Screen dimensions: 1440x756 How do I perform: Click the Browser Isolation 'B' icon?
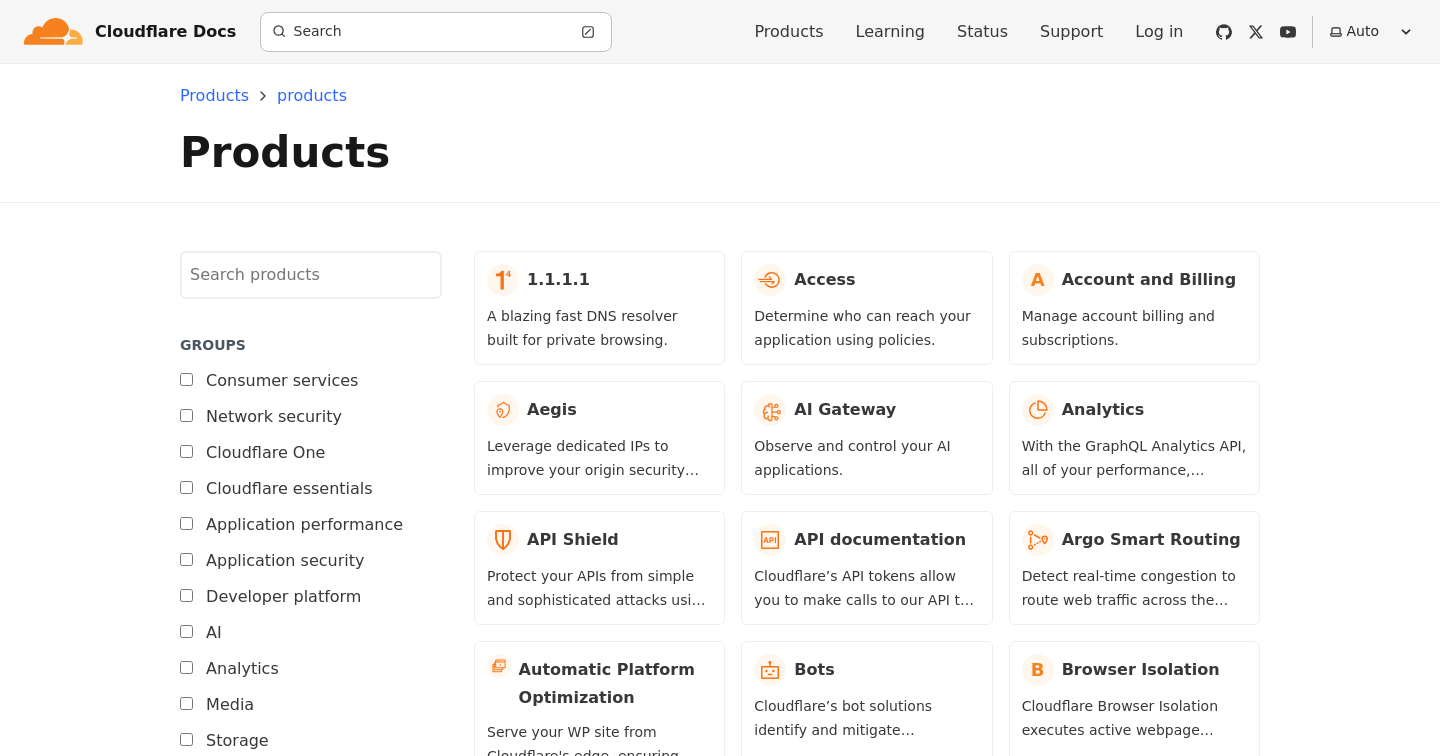click(x=1038, y=670)
